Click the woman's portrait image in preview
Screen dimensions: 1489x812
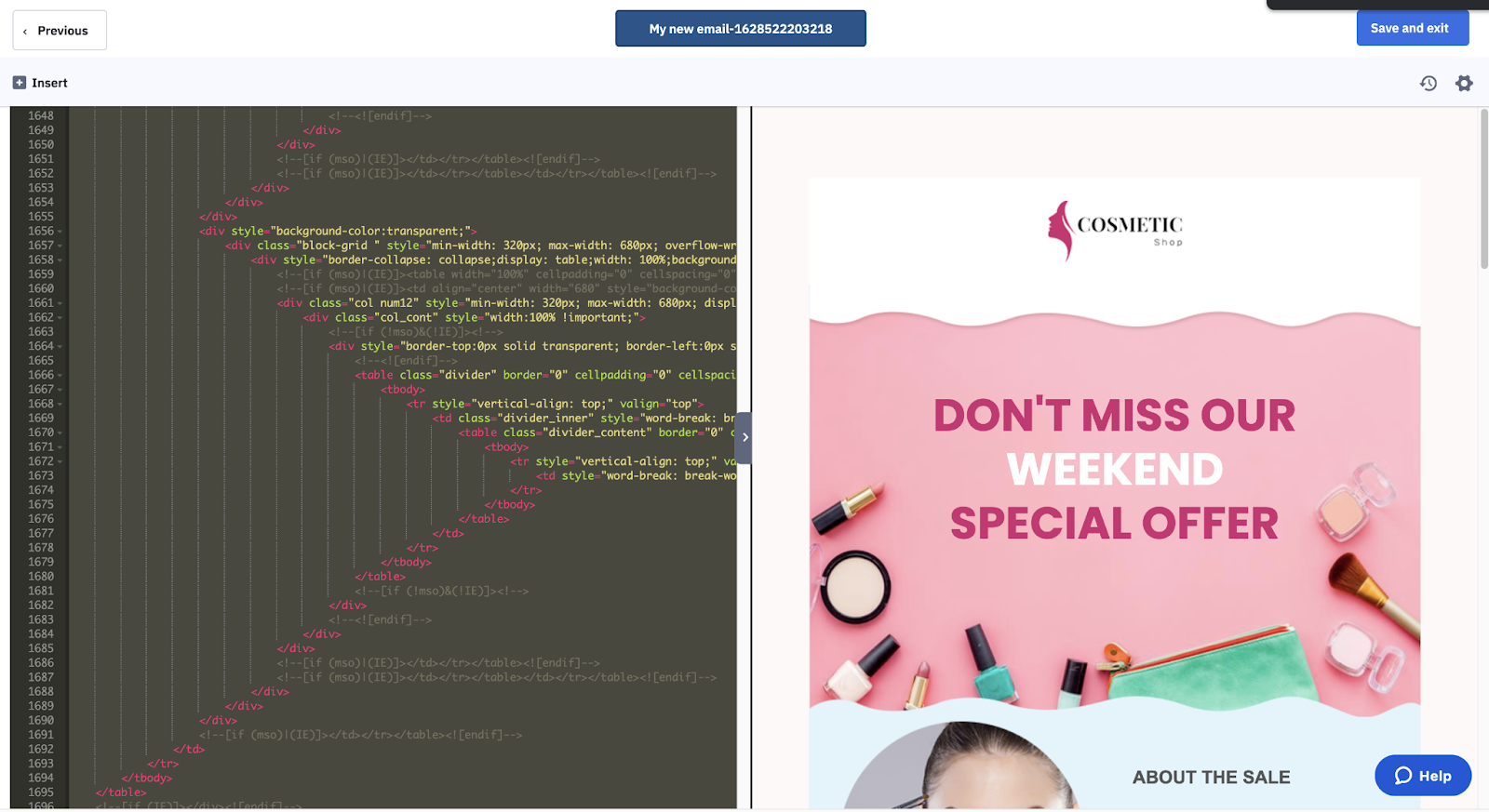[963, 765]
